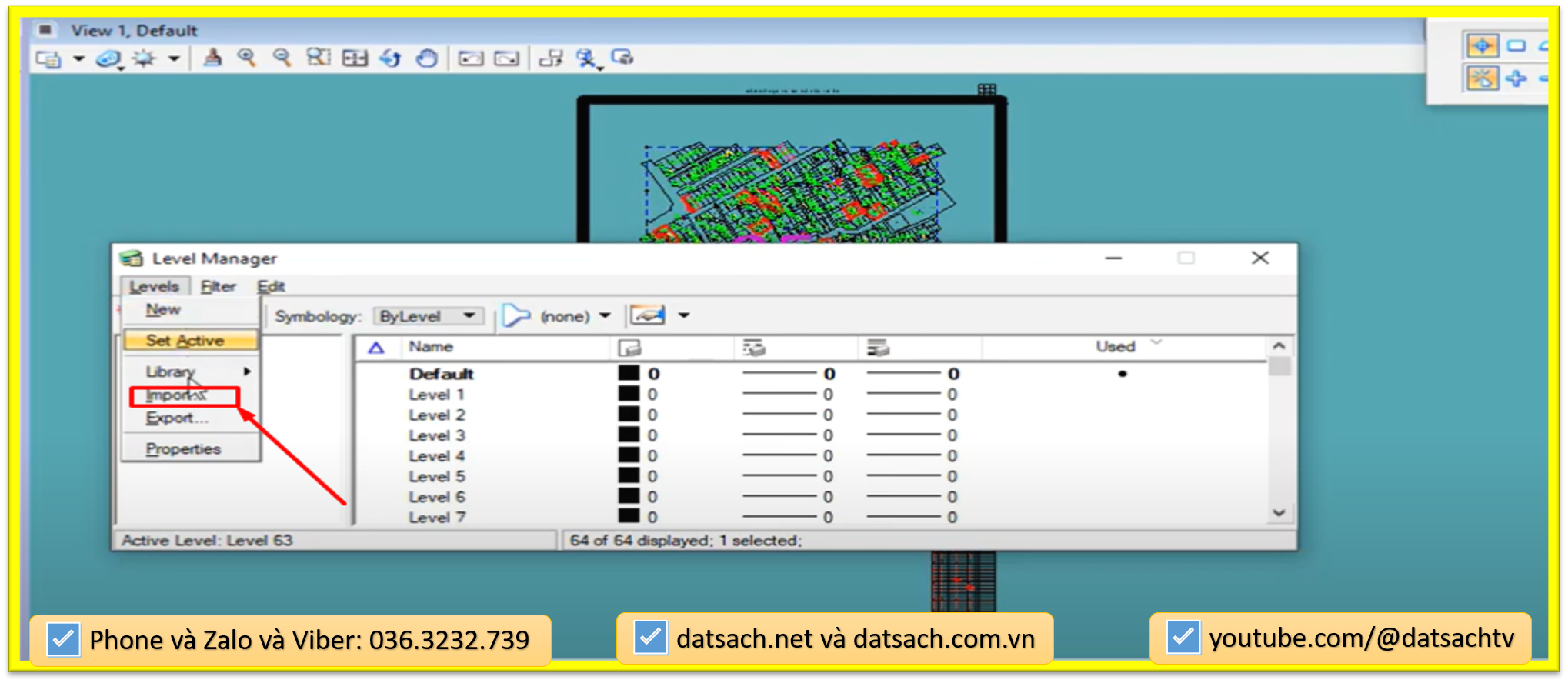Click the Update View paintbrush icon
Image resolution: width=1568 pixels, height=683 pixels.
212,58
